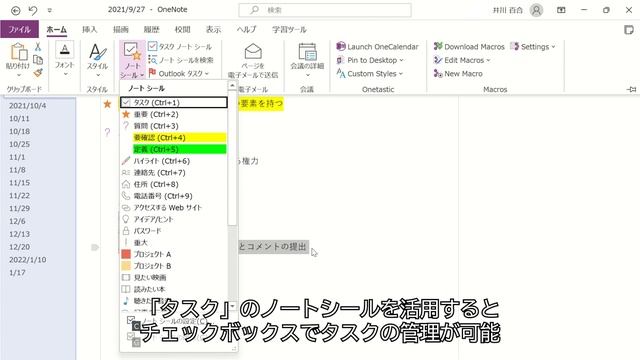Open the 12/13 page
The image size is (640, 360).
coord(20,234)
